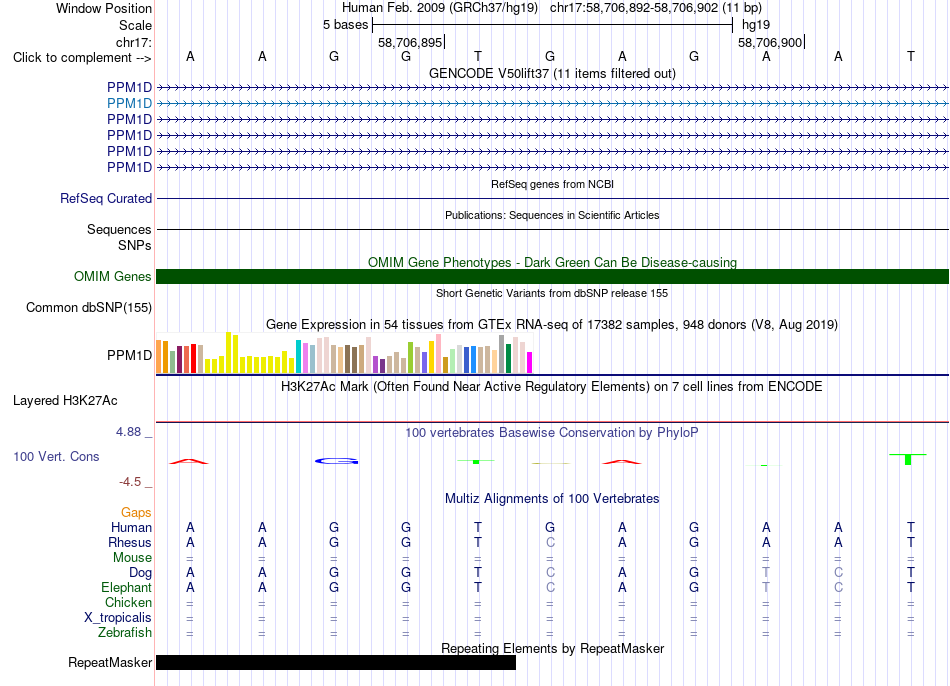Select the Scale track label

click(135, 25)
